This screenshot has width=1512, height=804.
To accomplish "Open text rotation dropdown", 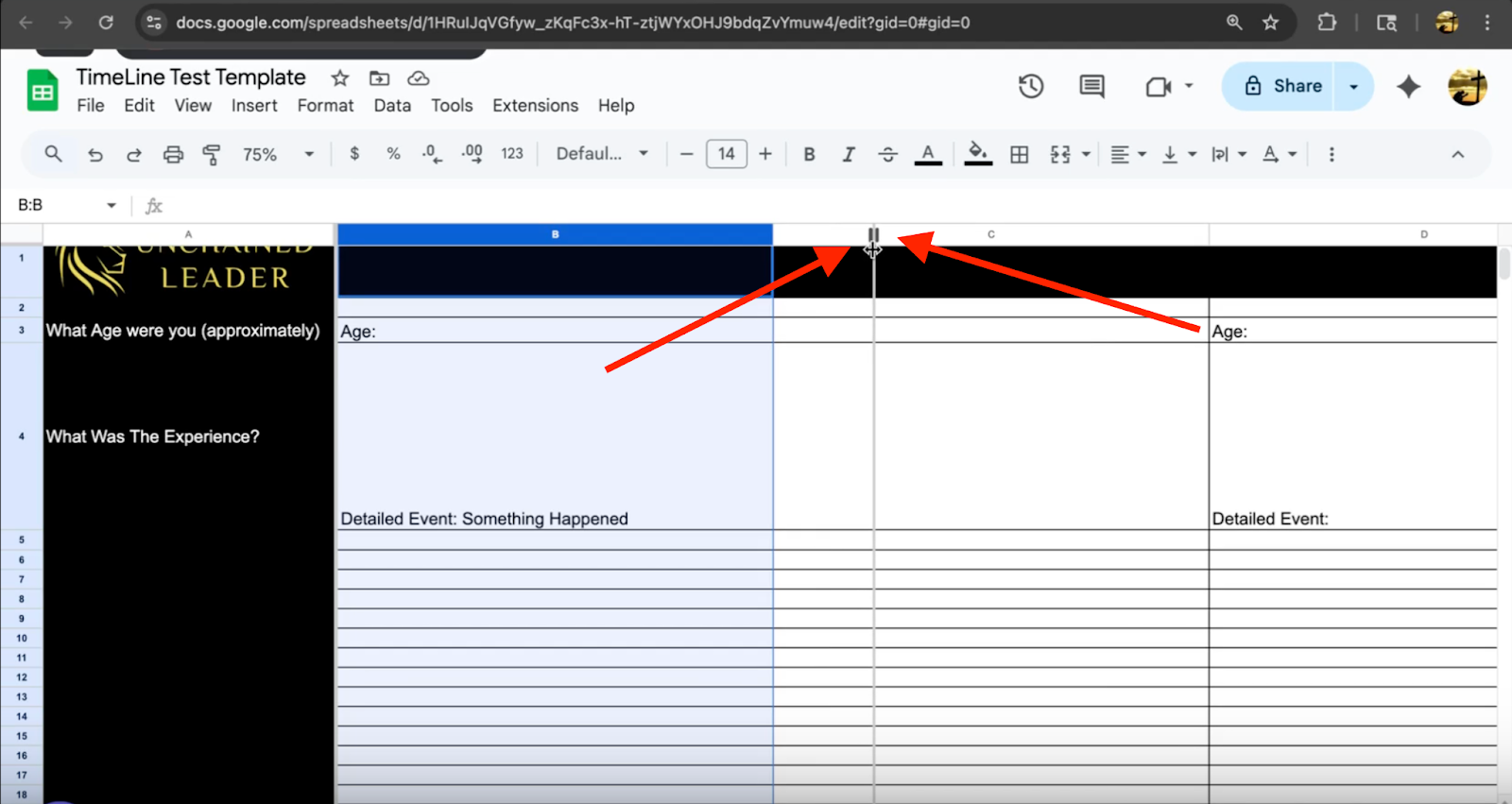I will [1280, 154].
